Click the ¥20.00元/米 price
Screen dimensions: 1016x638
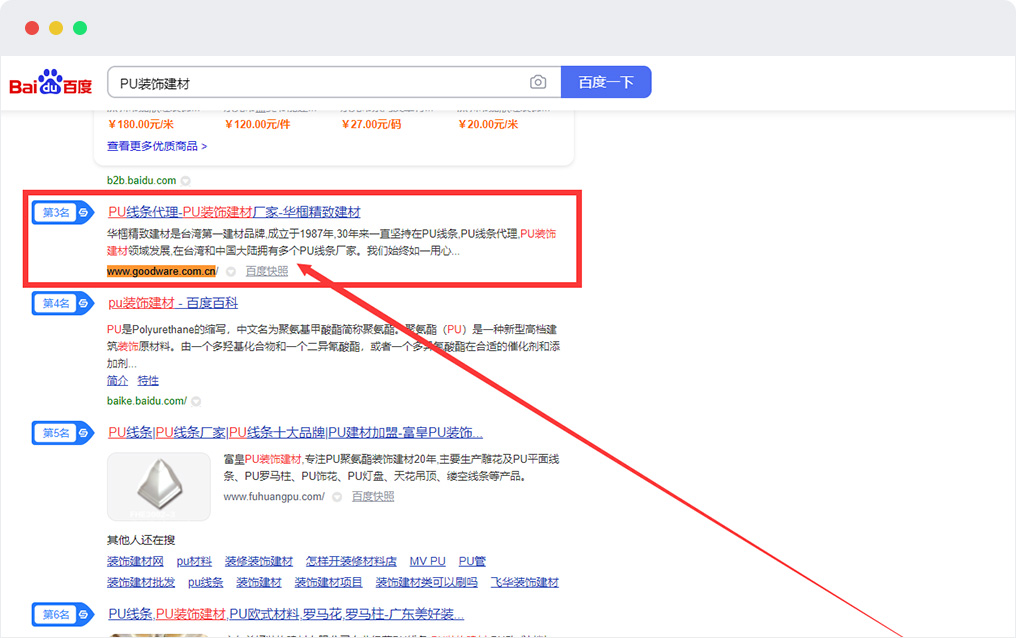pyautogui.click(x=488, y=124)
